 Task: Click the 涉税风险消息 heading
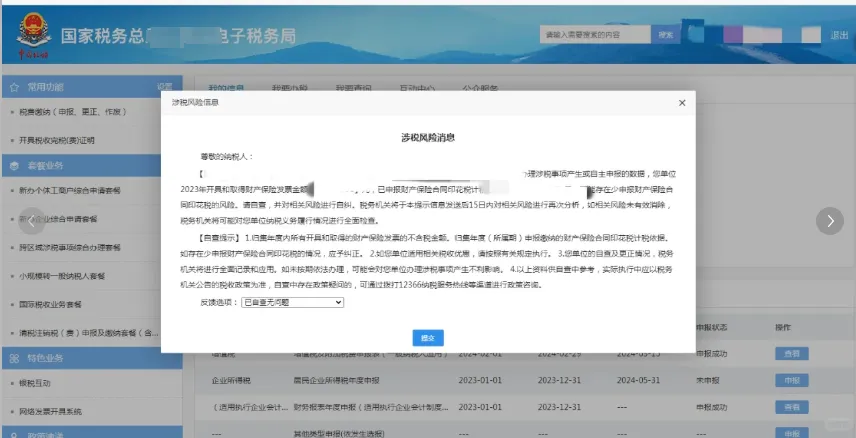[428, 138]
